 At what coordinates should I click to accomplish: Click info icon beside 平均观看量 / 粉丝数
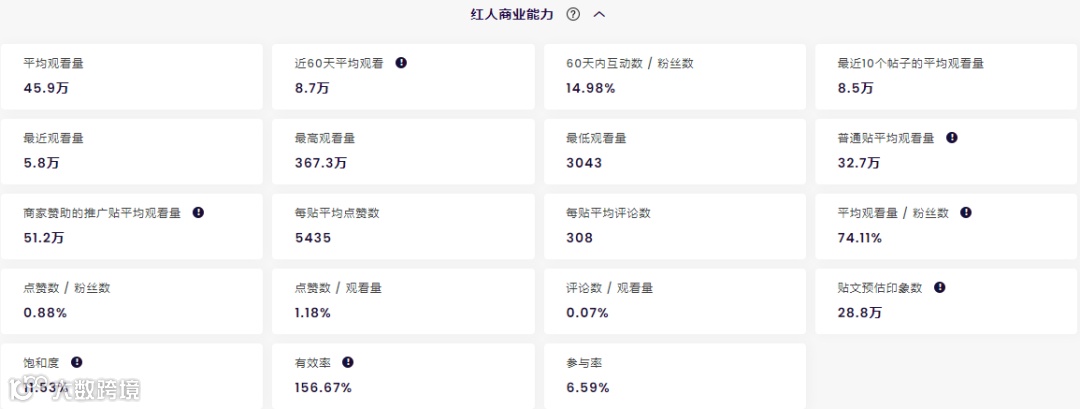(966, 213)
